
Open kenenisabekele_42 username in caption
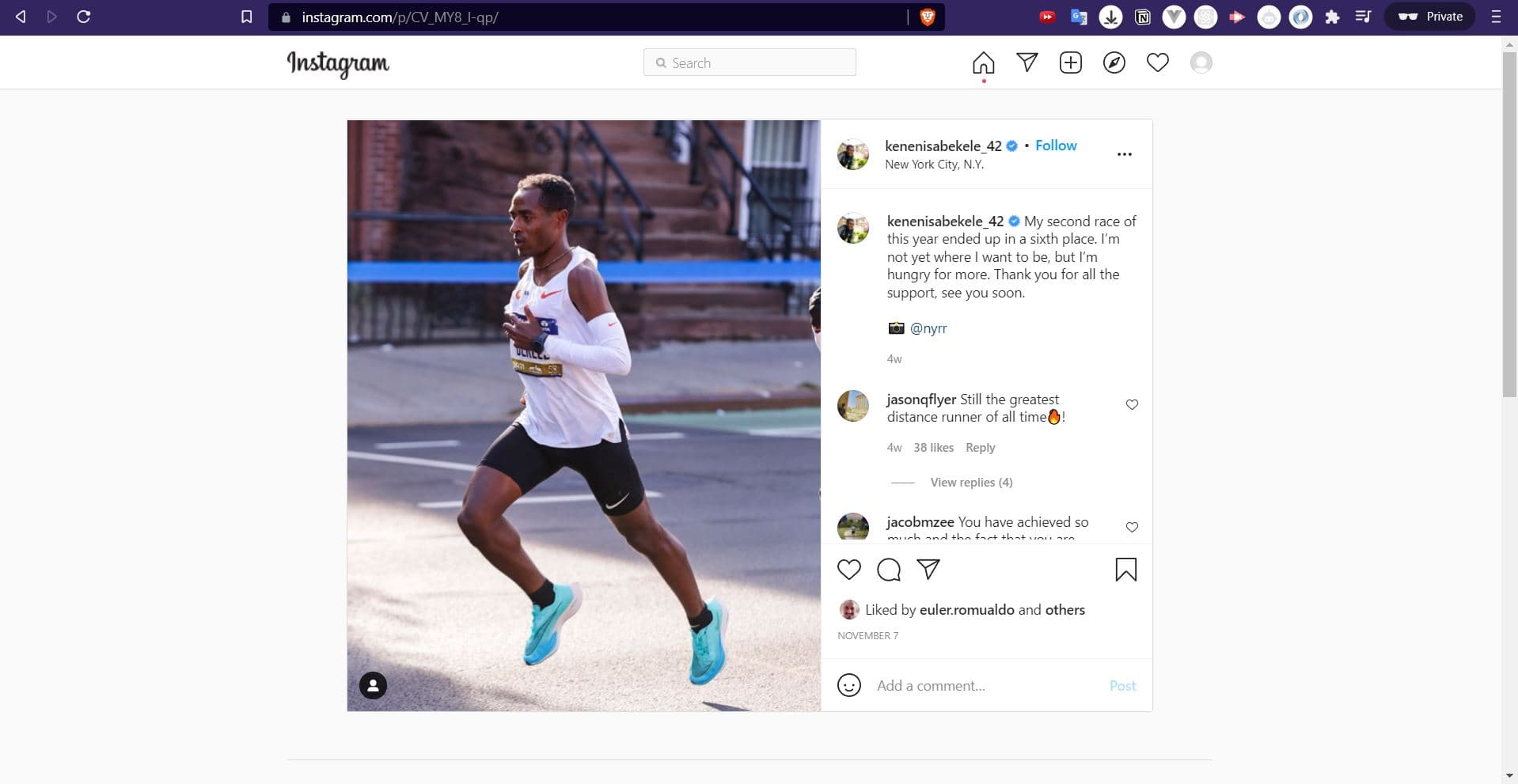pyautogui.click(x=945, y=222)
